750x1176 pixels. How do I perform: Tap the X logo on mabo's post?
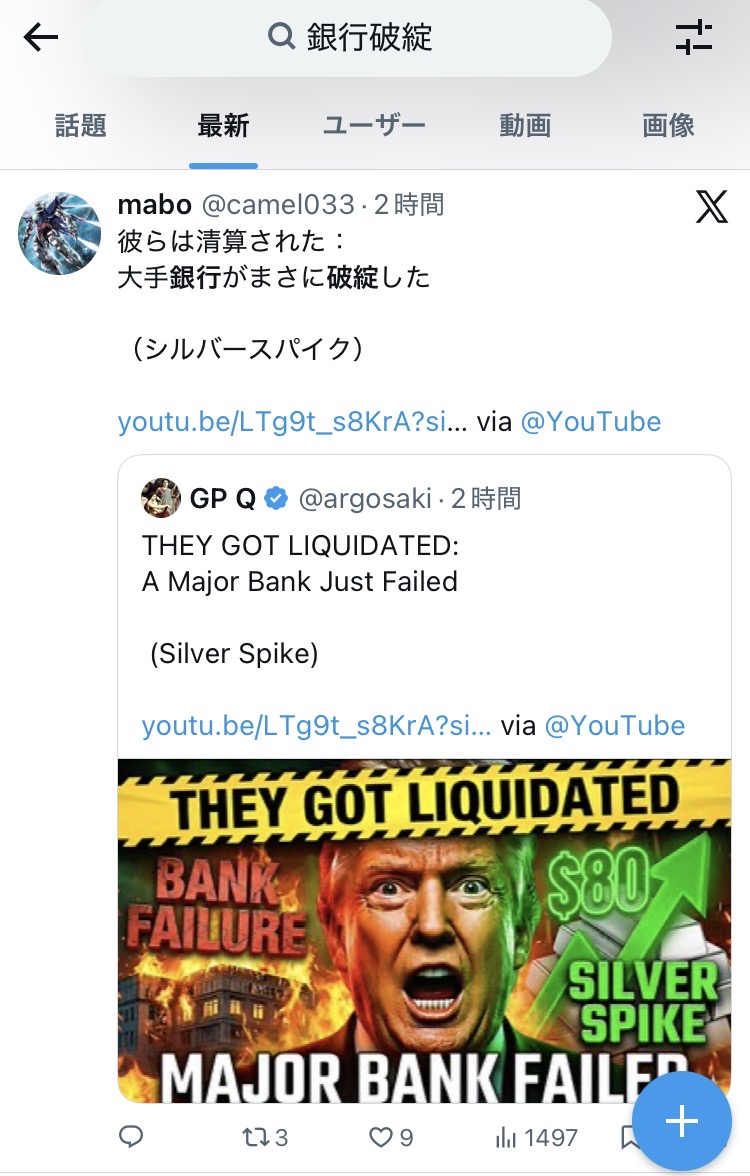(x=711, y=207)
